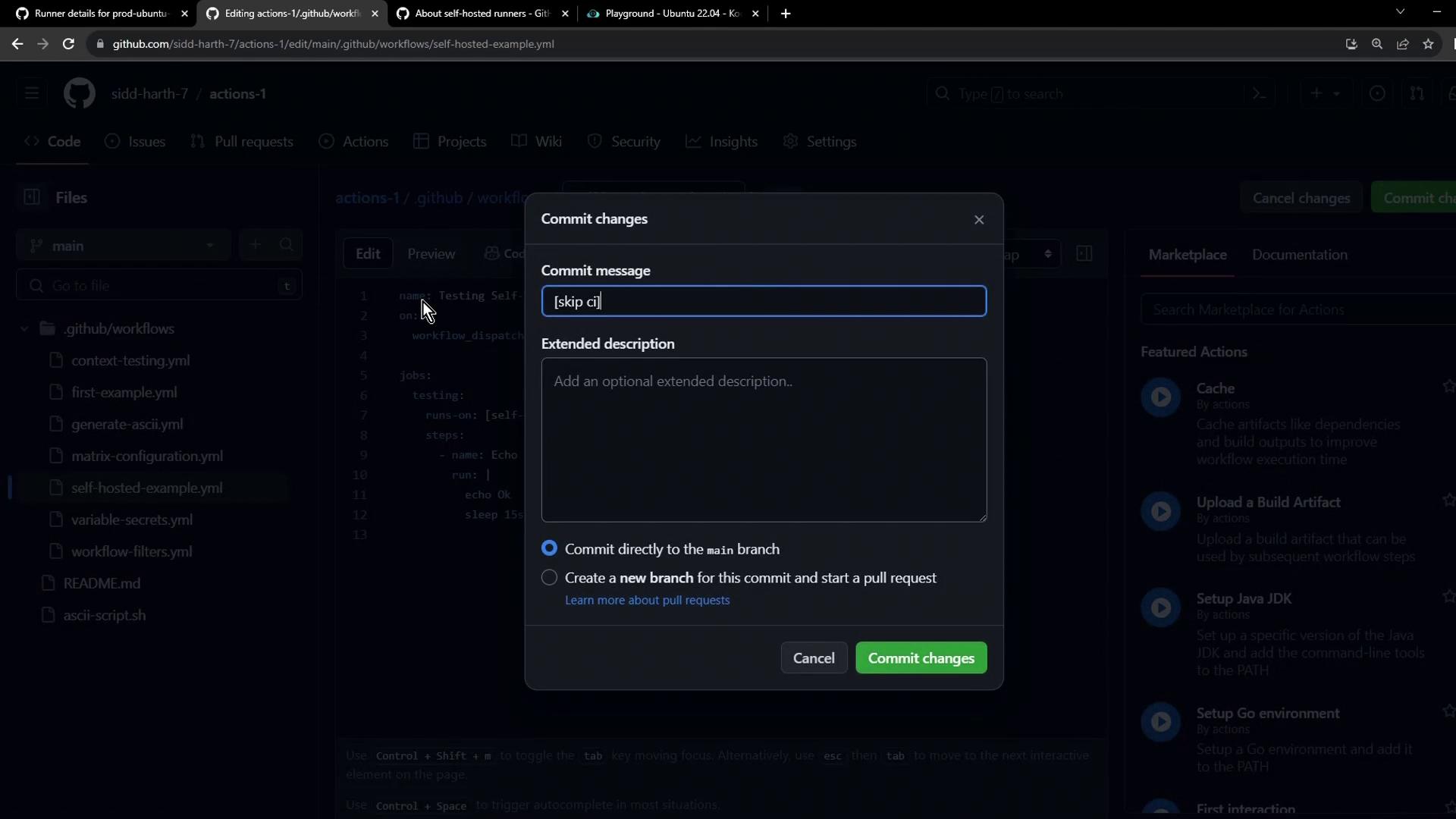Select Commit directly to the main branch
The width and height of the screenshot is (1456, 819).
point(550,548)
